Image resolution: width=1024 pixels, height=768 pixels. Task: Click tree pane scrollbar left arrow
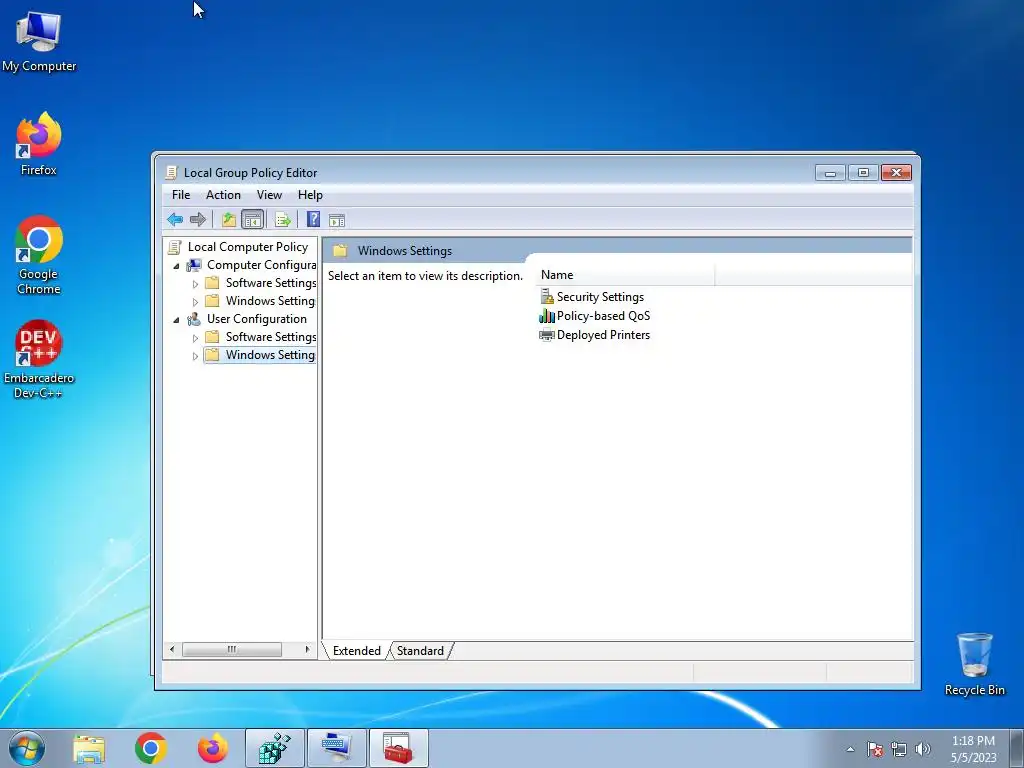click(x=172, y=649)
